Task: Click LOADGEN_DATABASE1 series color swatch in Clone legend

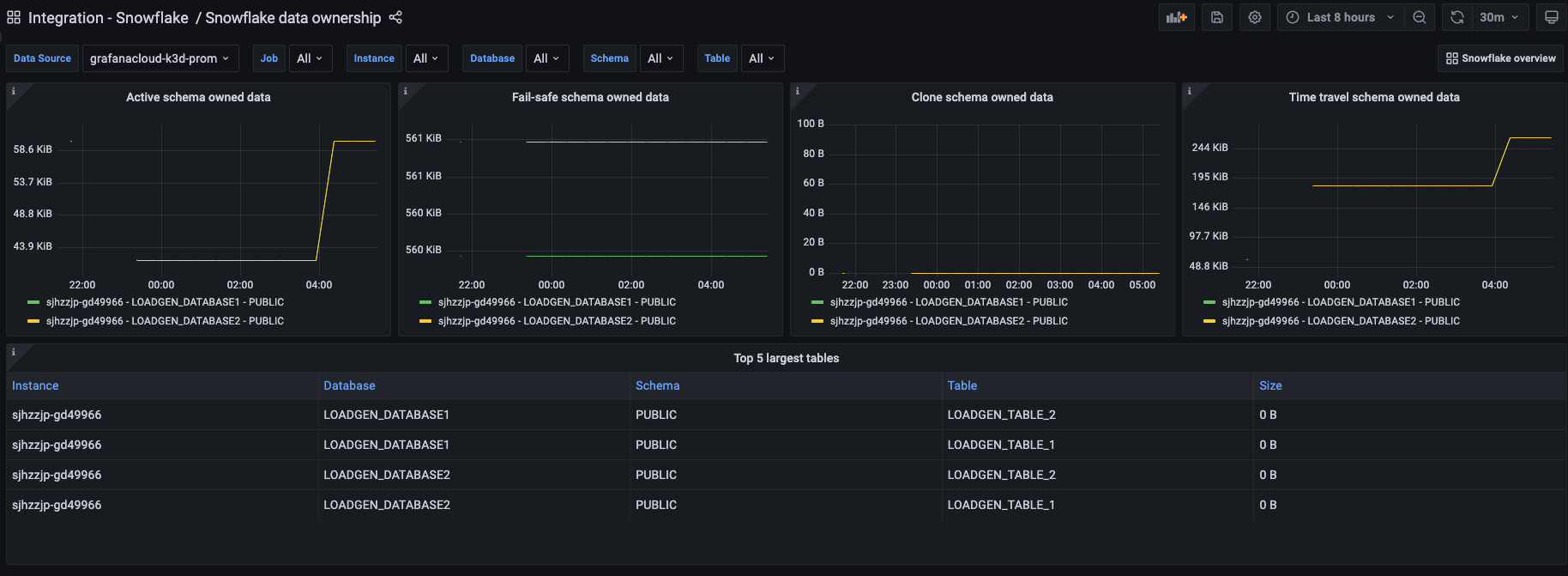Action: [817, 302]
